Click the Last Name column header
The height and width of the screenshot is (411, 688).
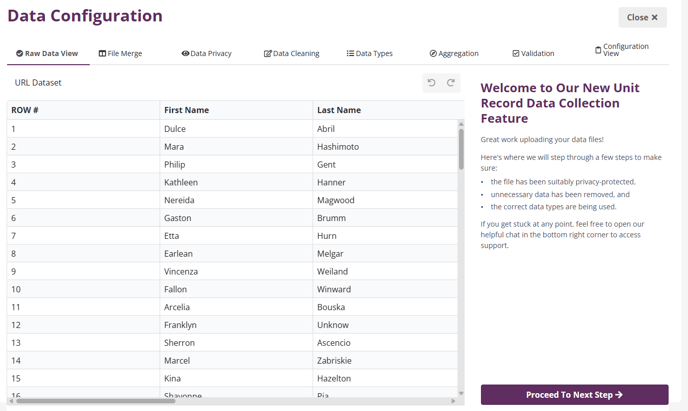tap(339, 110)
